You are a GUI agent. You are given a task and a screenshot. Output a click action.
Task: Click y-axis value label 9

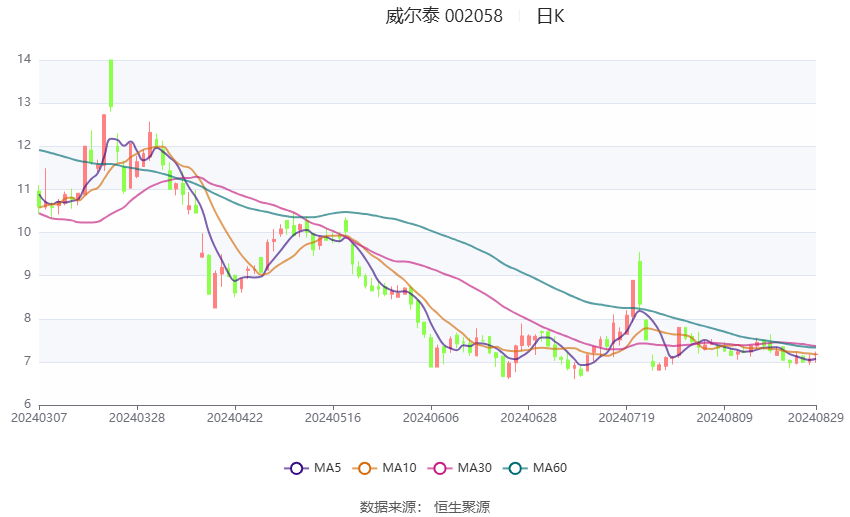[27, 275]
